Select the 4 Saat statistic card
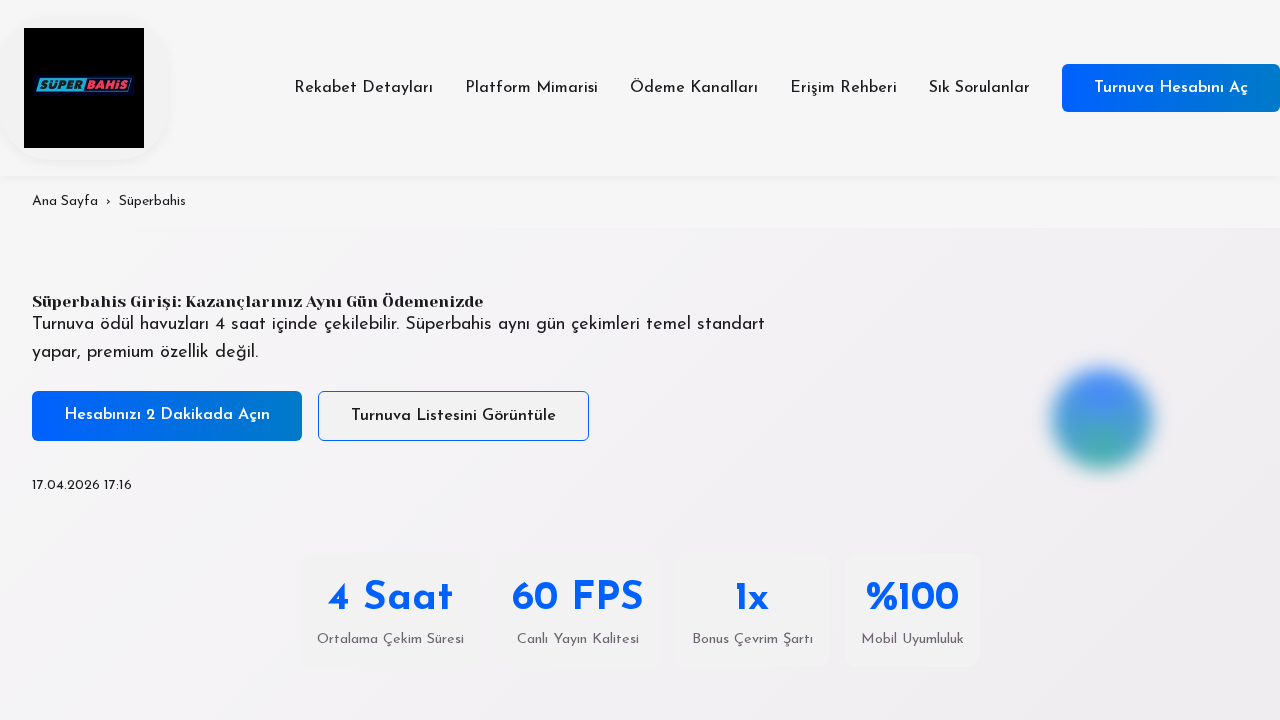The width and height of the screenshot is (1280, 720). point(390,610)
